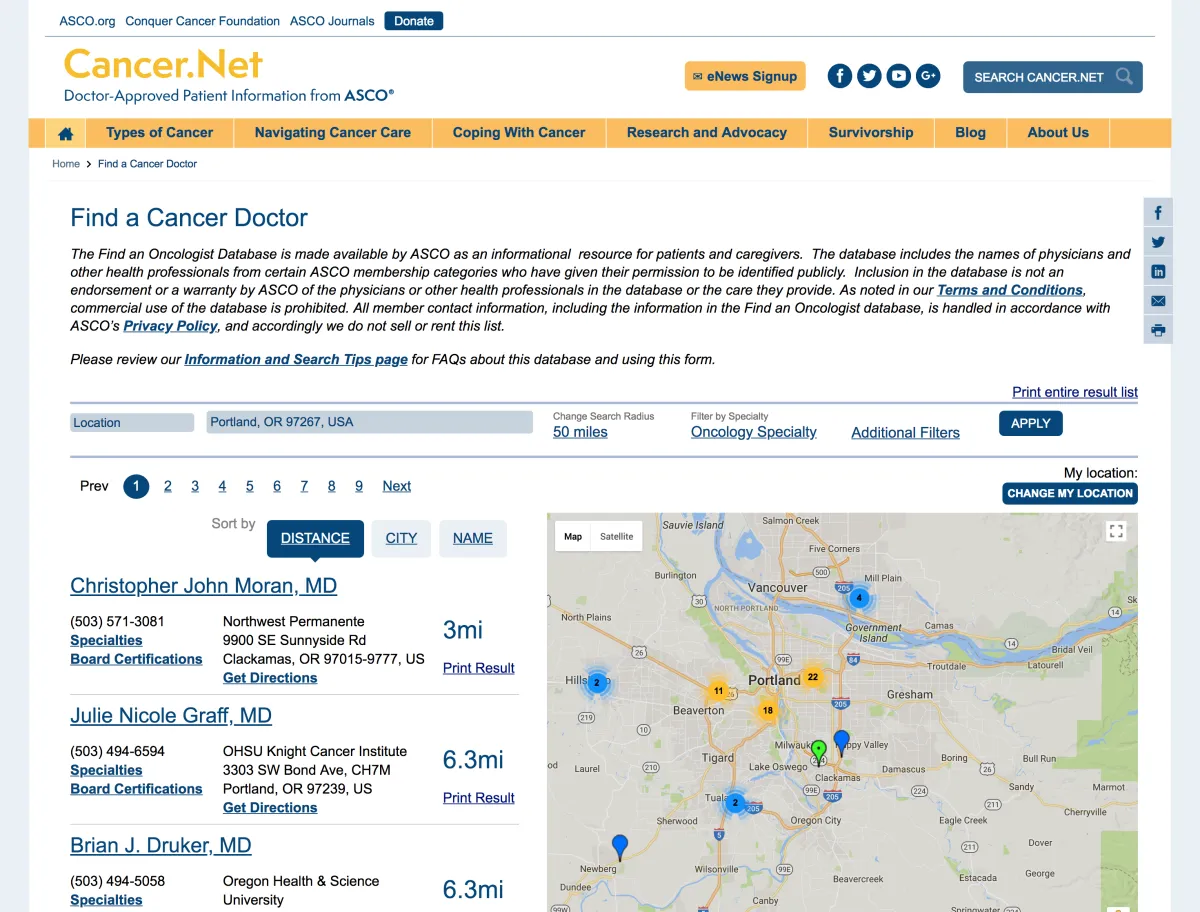1200x912 pixels.
Task: Open Cancer.Net Twitter icon in header
Action: pos(869,76)
